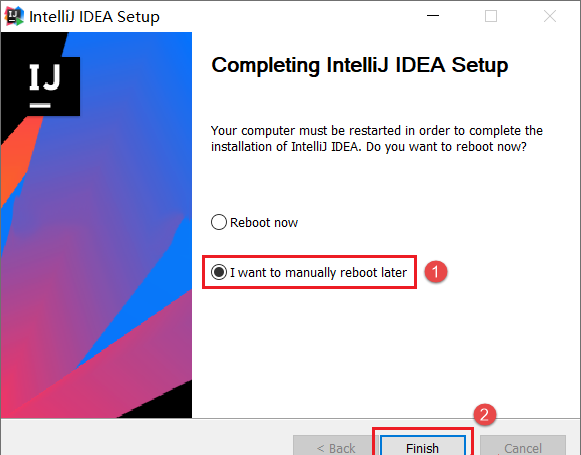Image resolution: width=581 pixels, height=455 pixels.
Task: Click Finish to complete installation
Action: [x=422, y=446]
